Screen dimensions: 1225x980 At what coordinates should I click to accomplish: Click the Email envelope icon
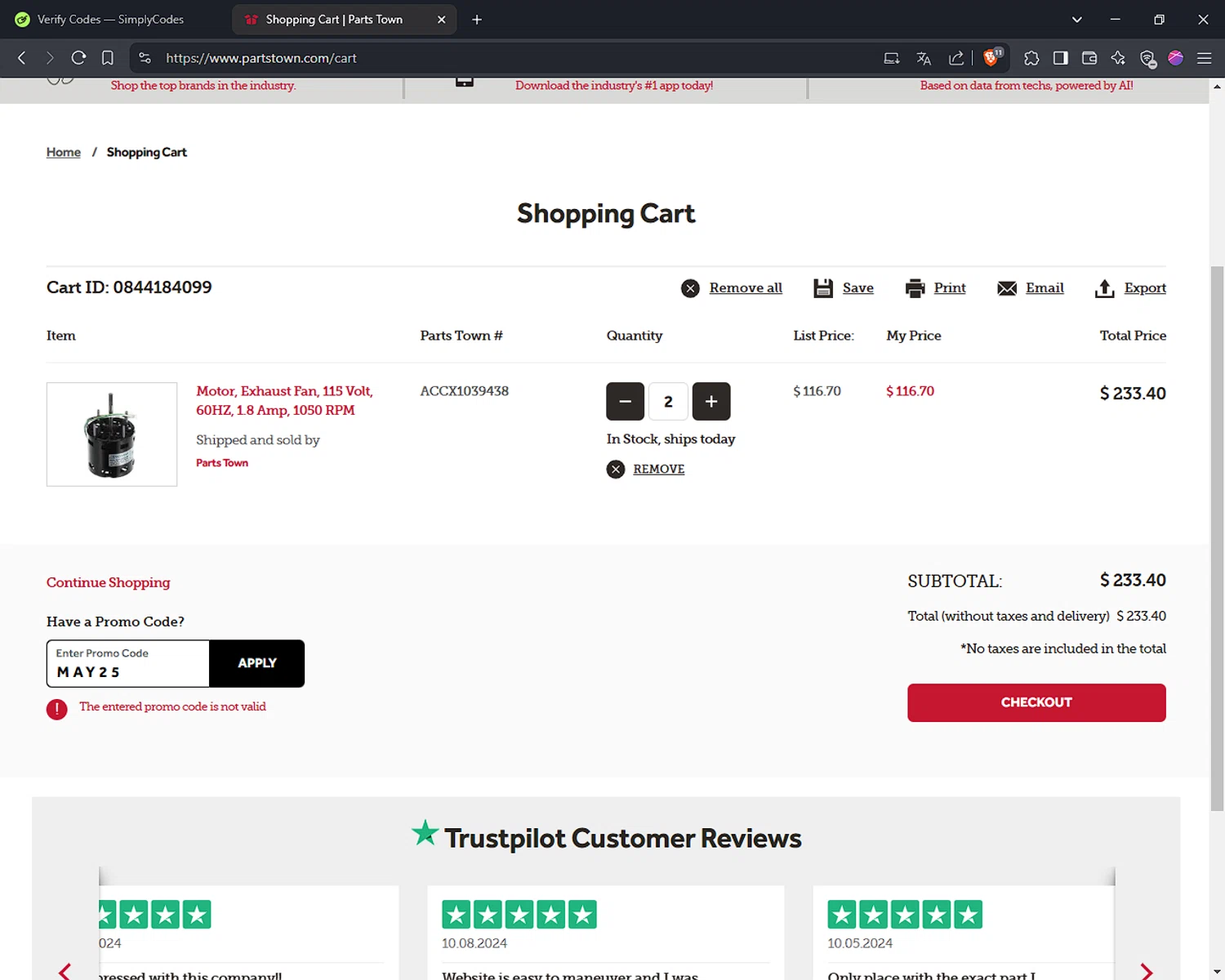(x=1007, y=289)
